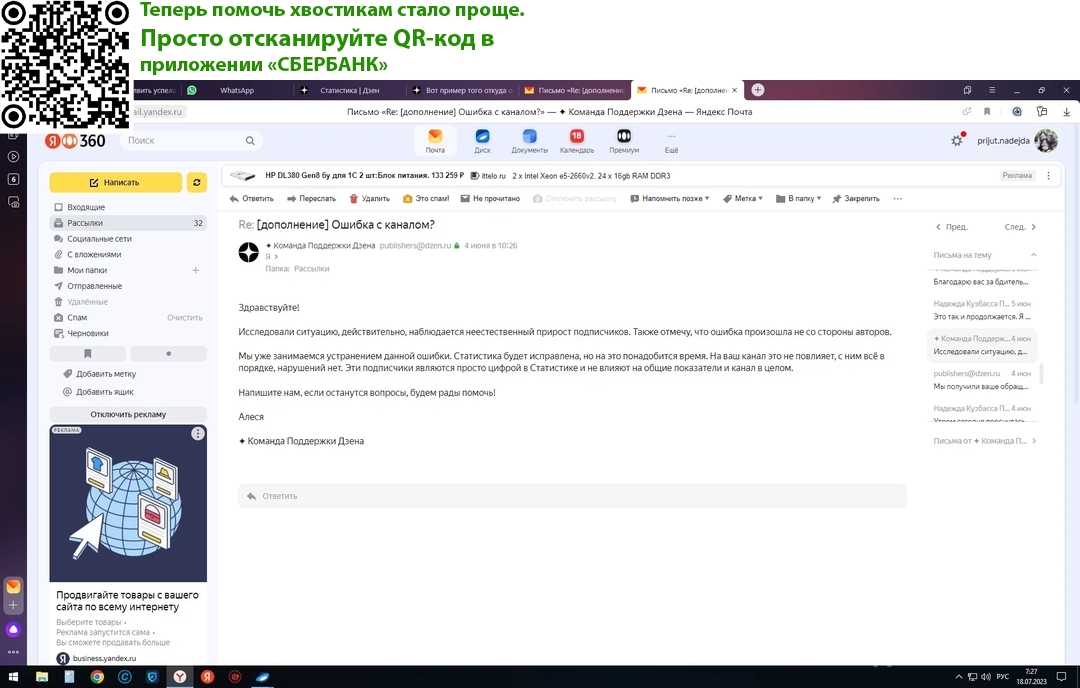Open thread message 'Это так и продолжается'
1080x688 pixels.
[982, 310]
